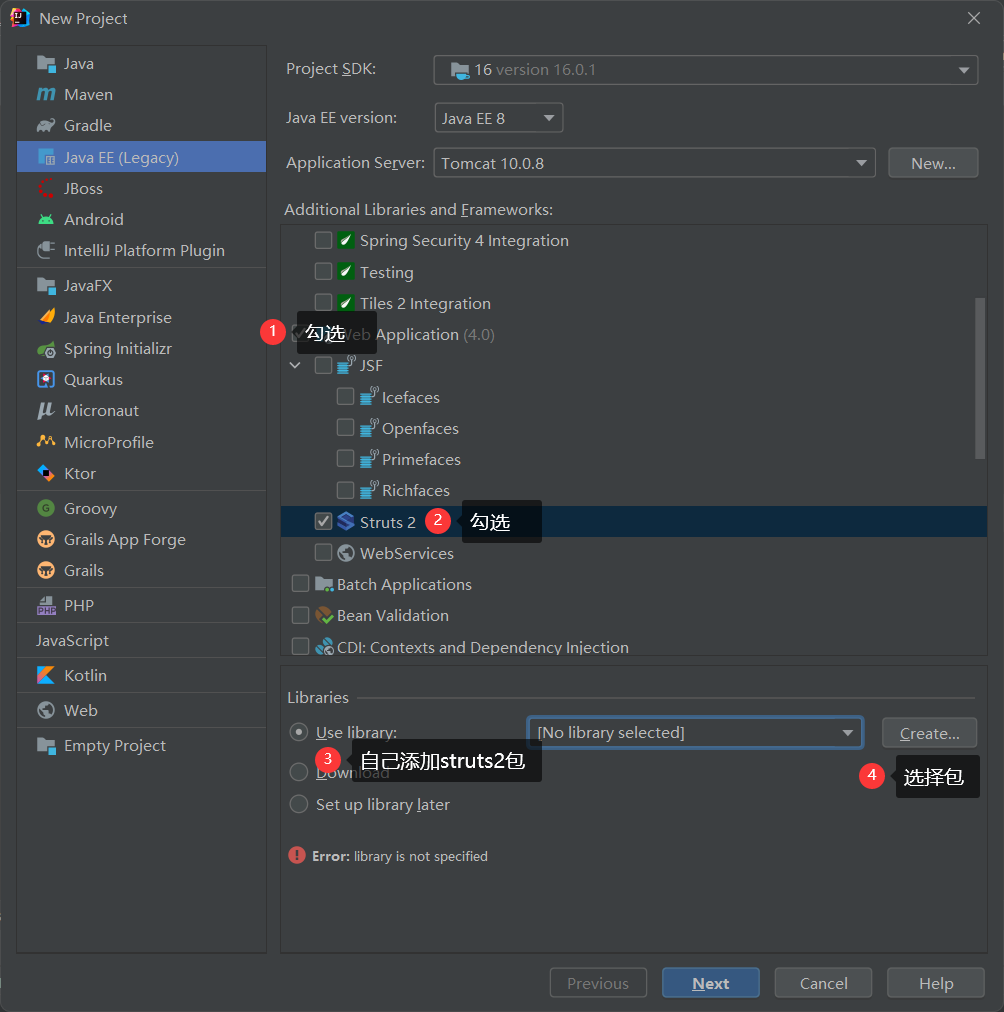Enable Bean Validation checkbox

300,615
